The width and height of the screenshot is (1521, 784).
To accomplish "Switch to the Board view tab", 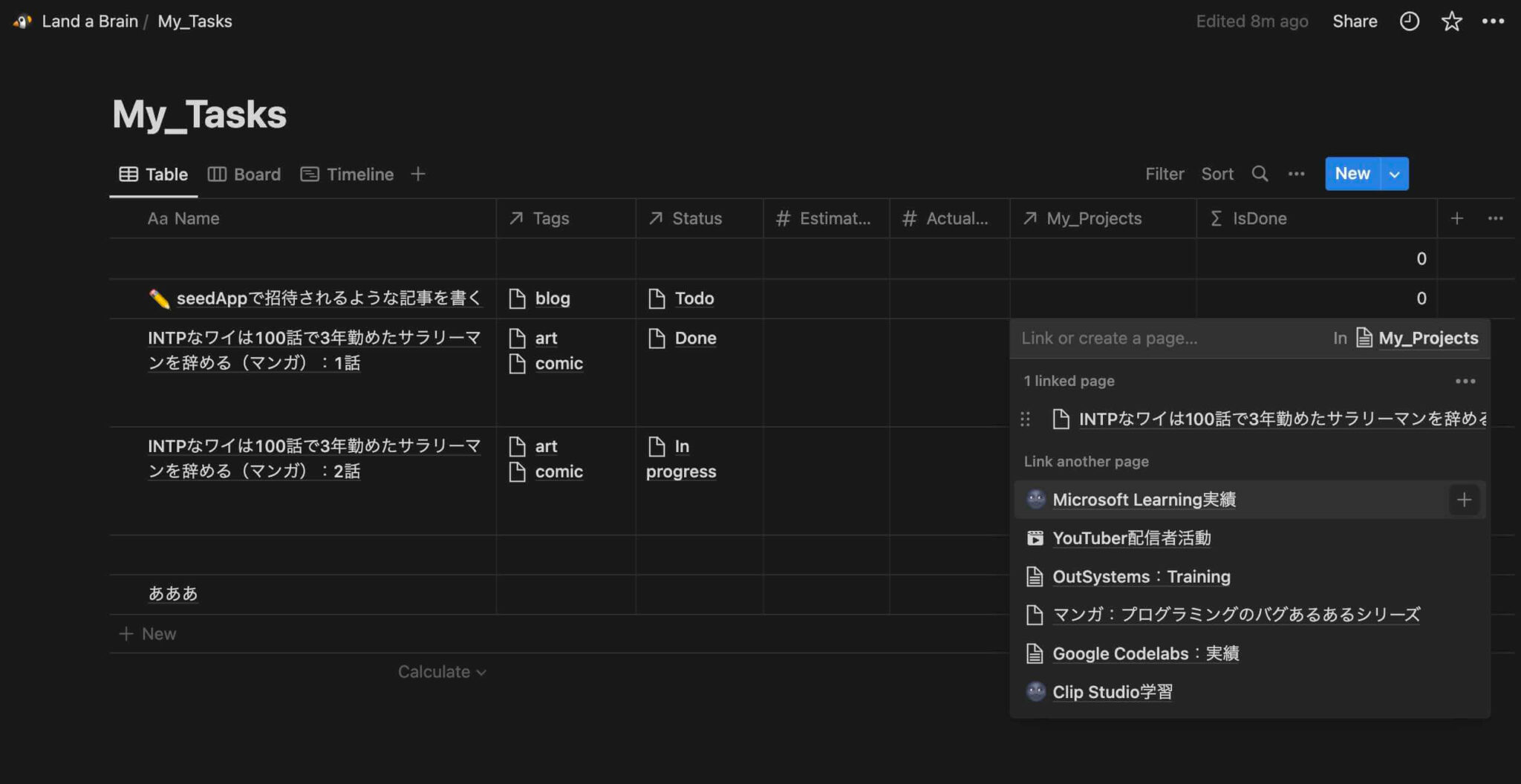I will (244, 174).
